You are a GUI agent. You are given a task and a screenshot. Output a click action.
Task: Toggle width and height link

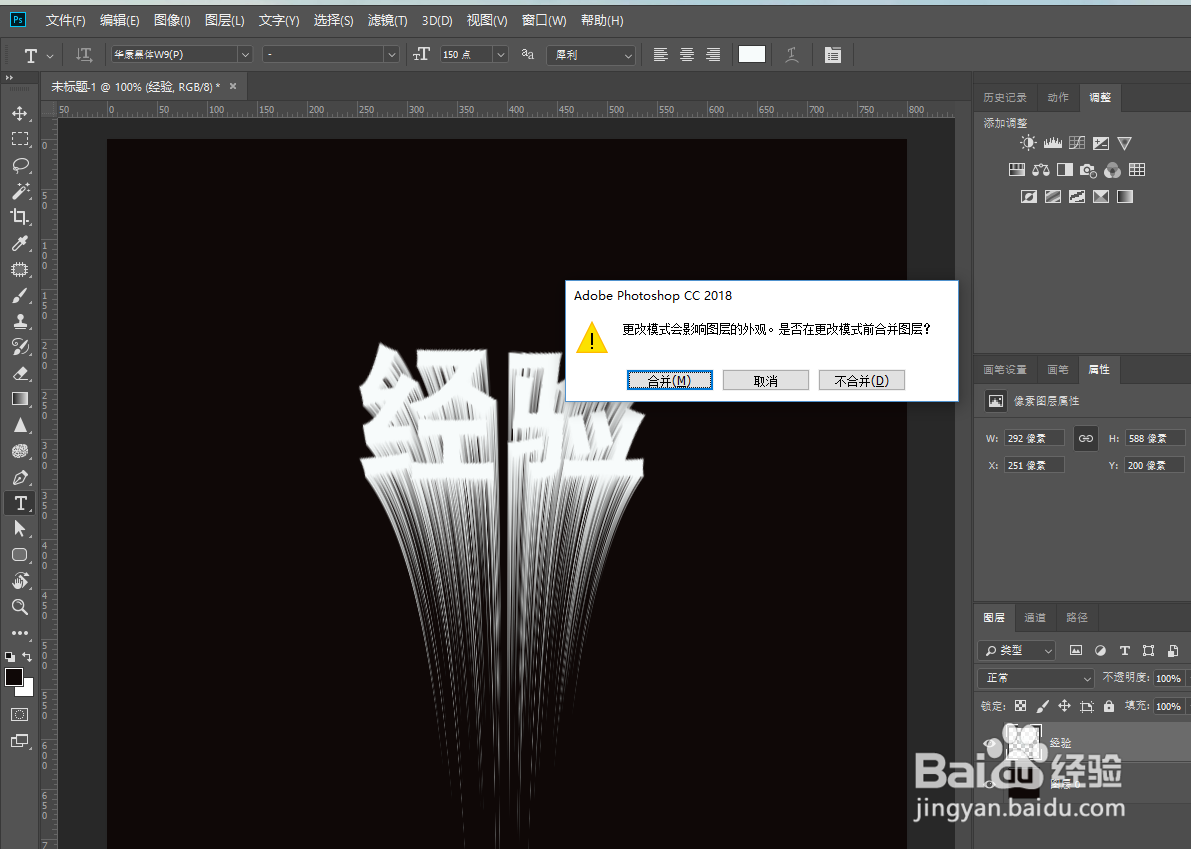point(1085,439)
